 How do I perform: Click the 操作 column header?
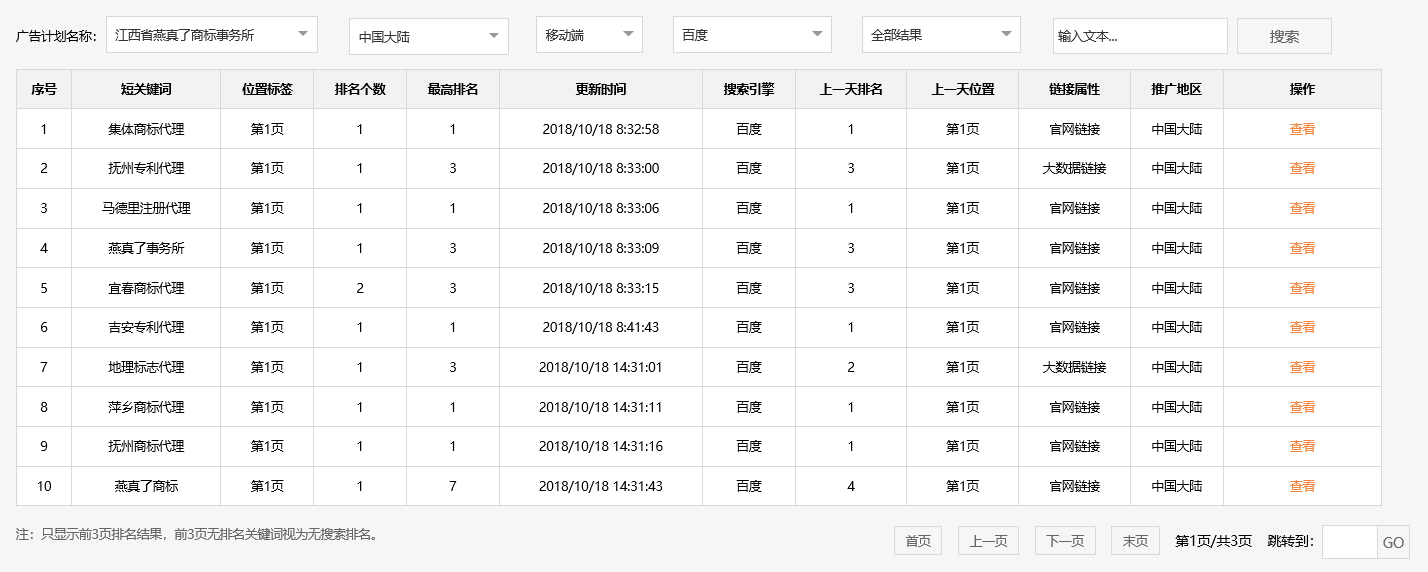1302,89
